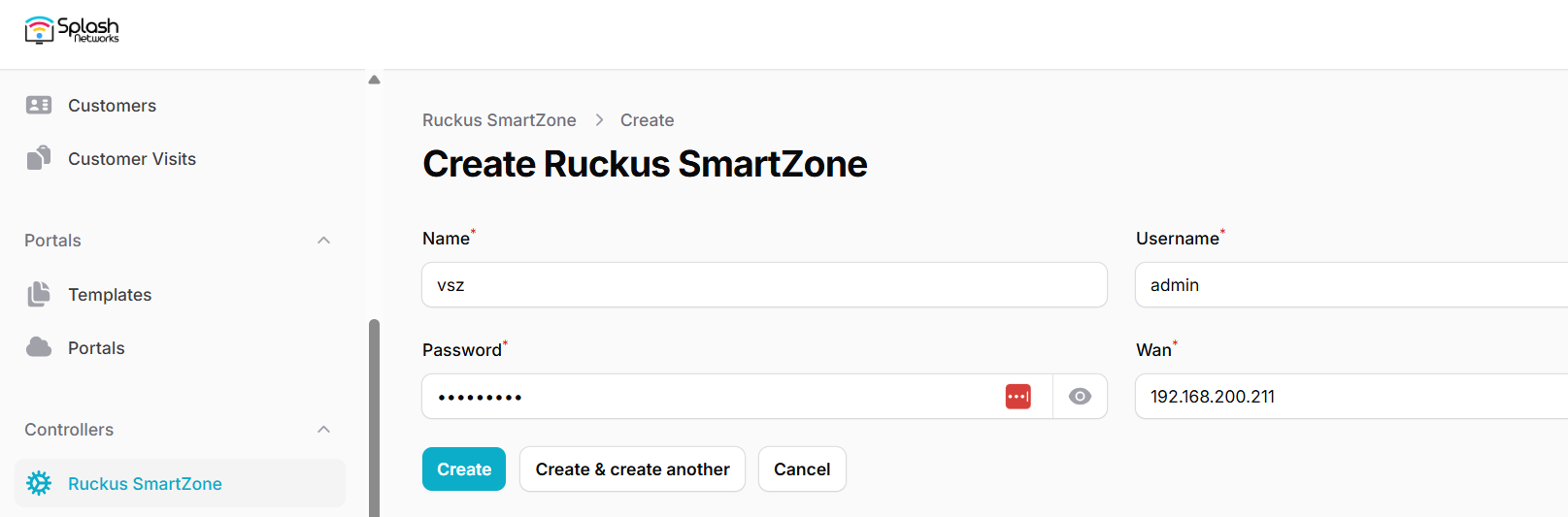Click the Portals cloud icon
Screen dimensions: 1568x517
tap(39, 347)
